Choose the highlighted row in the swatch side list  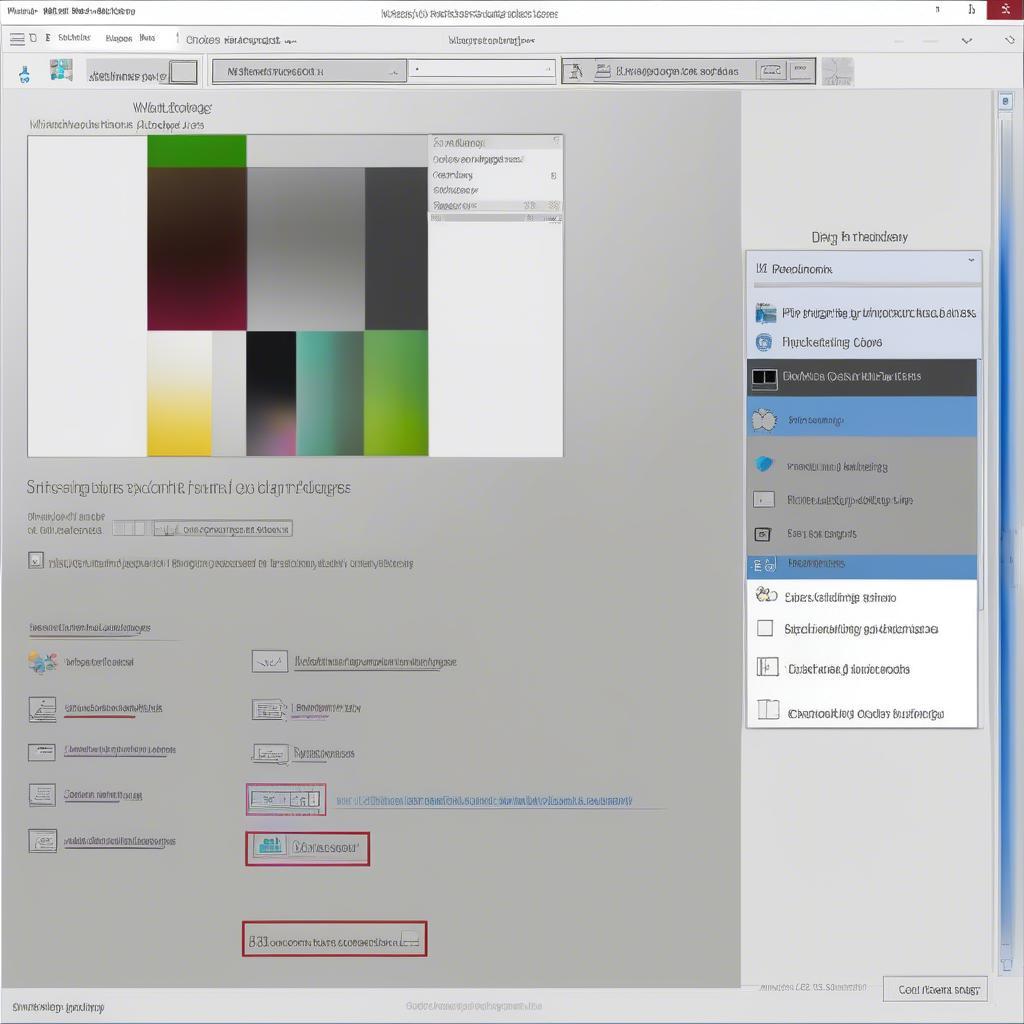496,205
